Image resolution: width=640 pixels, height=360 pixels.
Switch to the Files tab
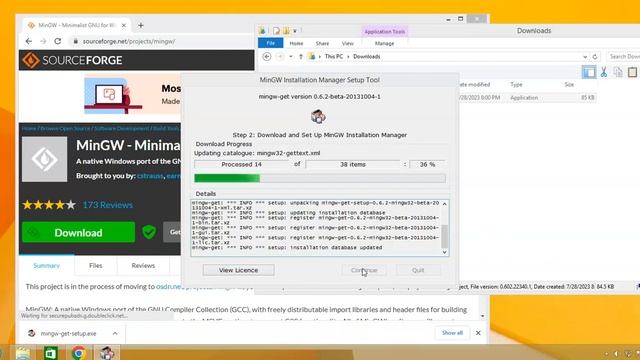point(96,266)
